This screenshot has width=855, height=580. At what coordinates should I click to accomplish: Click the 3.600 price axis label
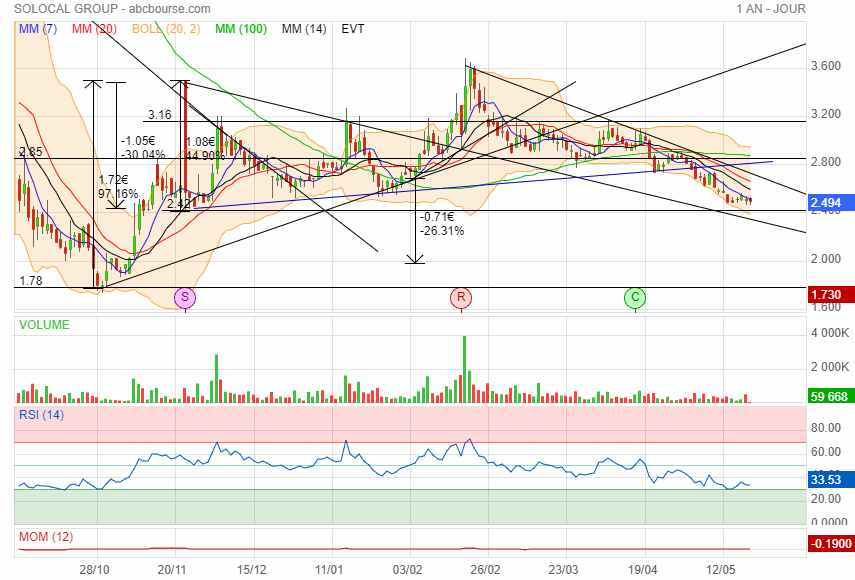pyautogui.click(x=826, y=66)
